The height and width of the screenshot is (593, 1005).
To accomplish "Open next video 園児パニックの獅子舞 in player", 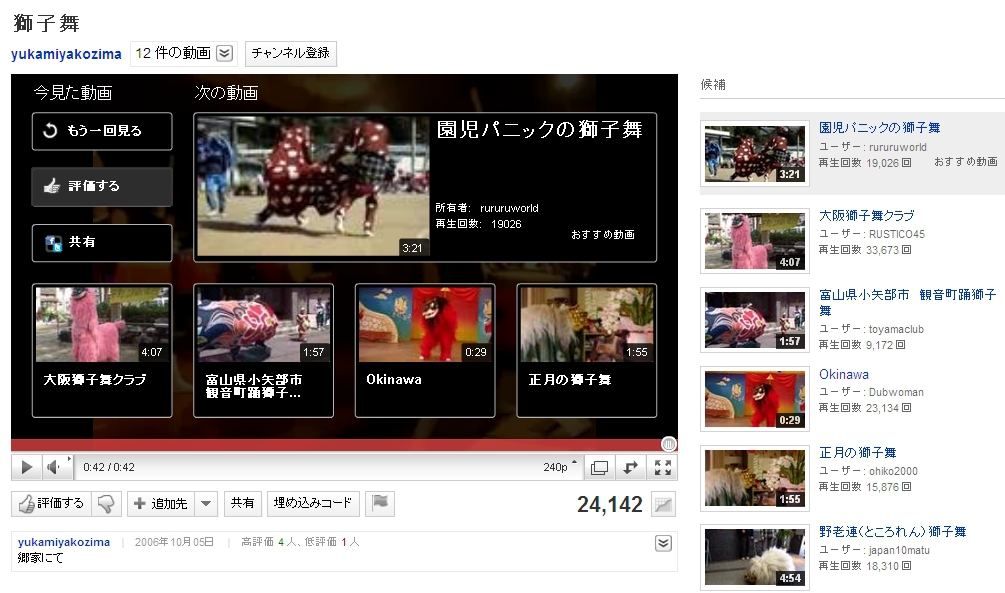I will (x=425, y=187).
